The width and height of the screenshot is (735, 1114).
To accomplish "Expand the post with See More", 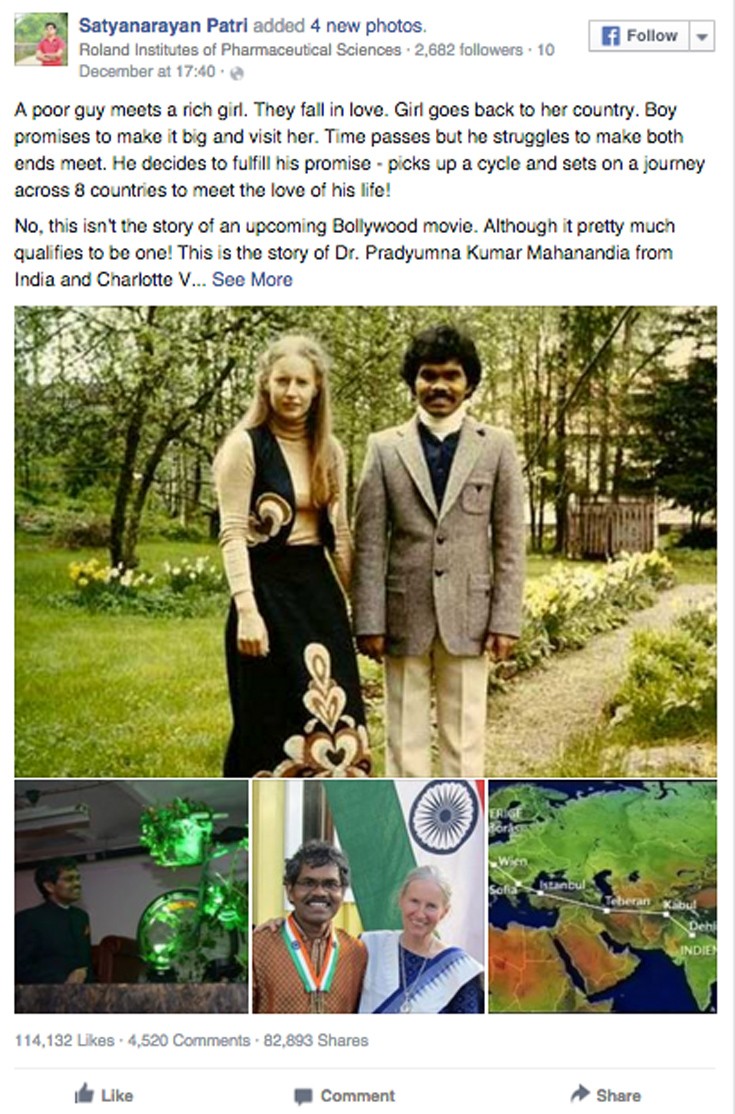I will (x=252, y=279).
